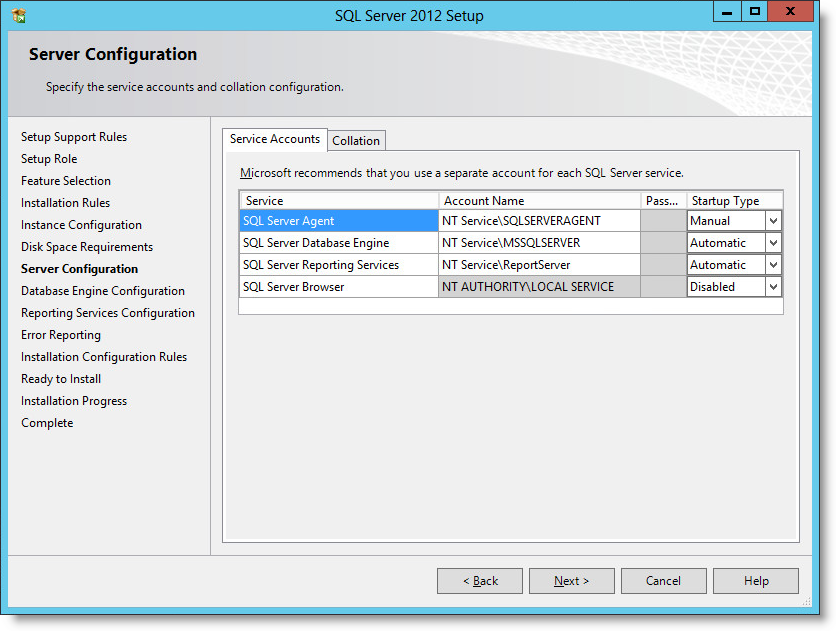The width and height of the screenshot is (836, 631).
Task: Click Feature Selection in the steps list
Action: pyautogui.click(x=66, y=181)
